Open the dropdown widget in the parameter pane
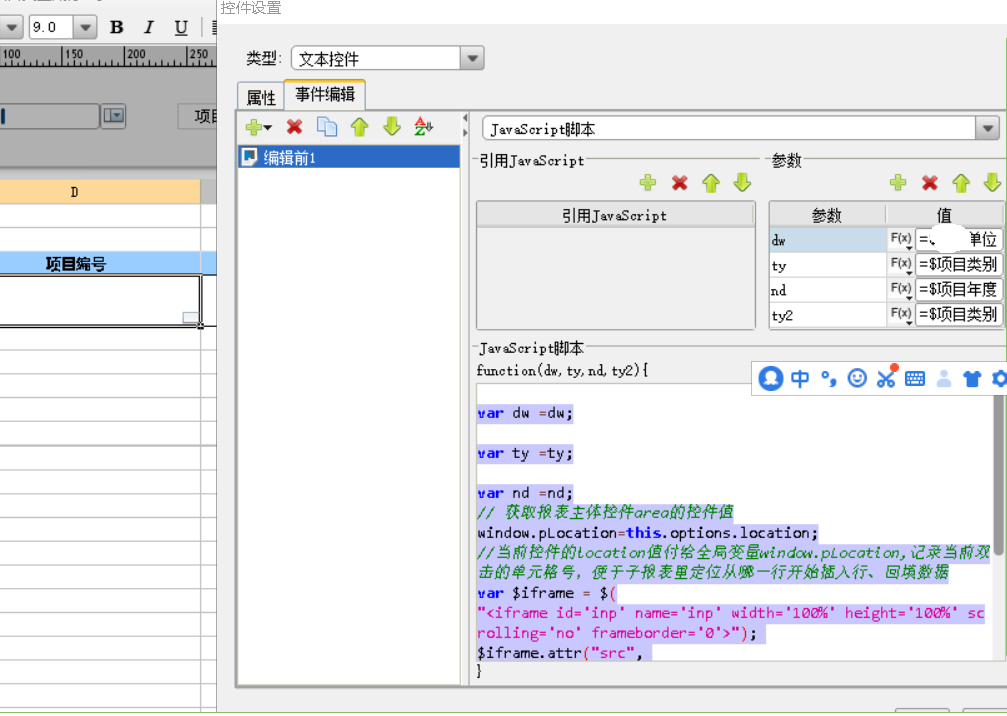1007x716 pixels. pyautogui.click(x=114, y=116)
